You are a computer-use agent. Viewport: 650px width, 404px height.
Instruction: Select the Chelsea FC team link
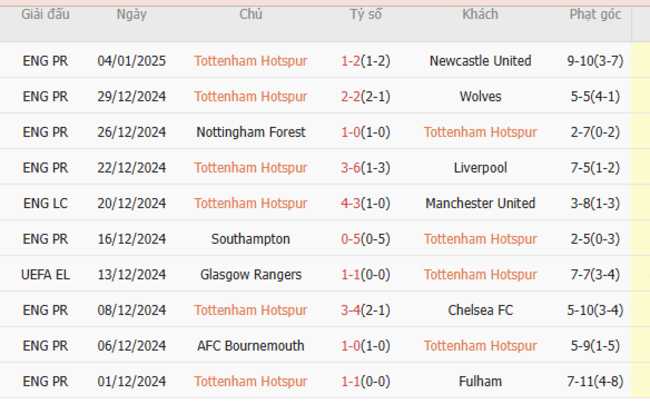click(x=480, y=310)
